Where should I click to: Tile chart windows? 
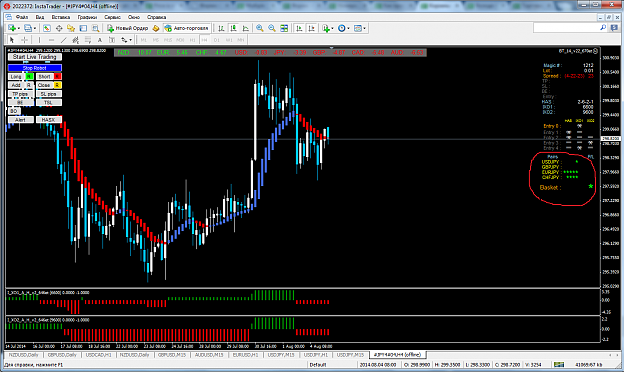(x=284, y=28)
